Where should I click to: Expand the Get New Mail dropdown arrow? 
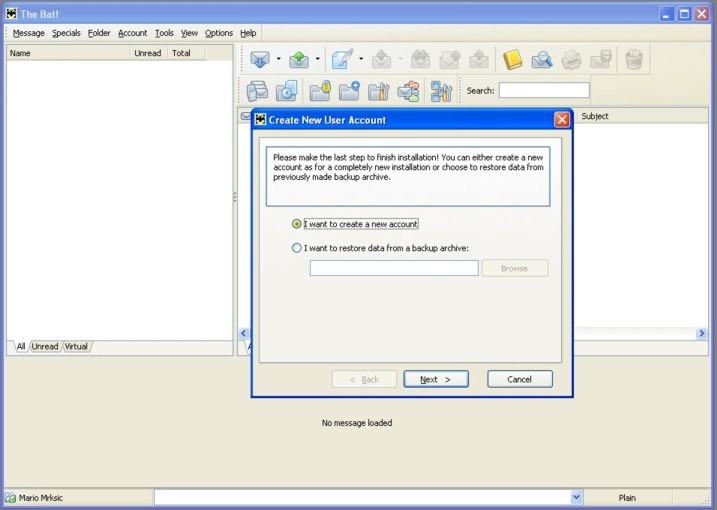pos(278,60)
